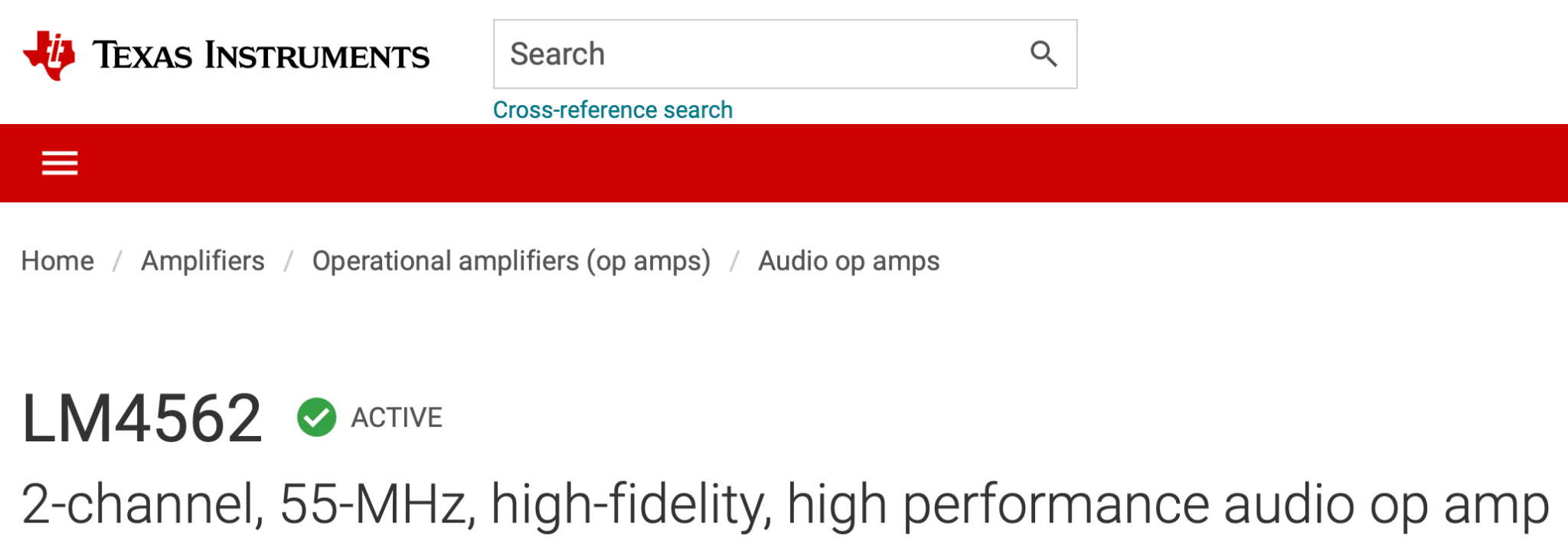Click the LM4562 part number heading
Image resolution: width=1568 pixels, height=554 pixels.
click(142, 418)
